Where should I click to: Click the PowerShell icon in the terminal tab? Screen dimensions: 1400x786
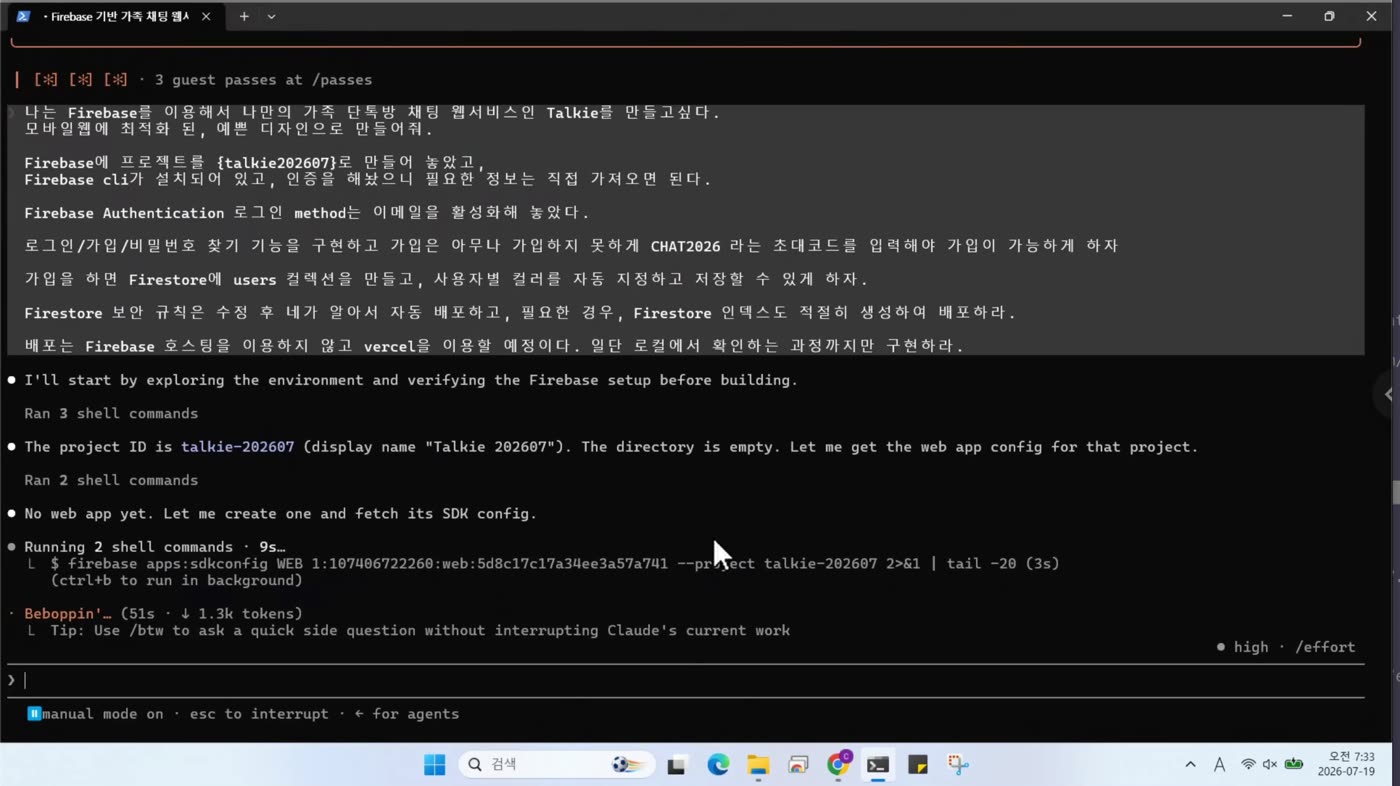click(23, 16)
